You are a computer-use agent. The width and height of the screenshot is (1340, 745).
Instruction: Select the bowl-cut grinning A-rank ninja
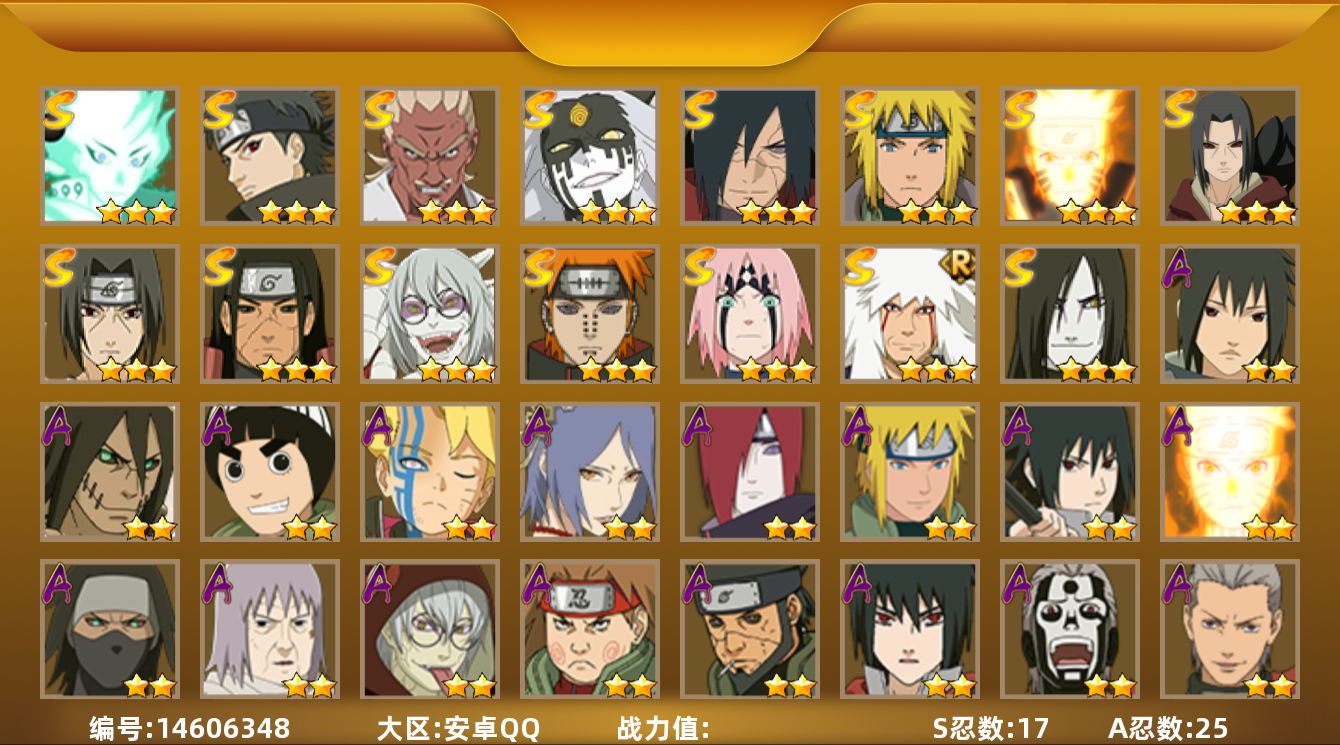(270, 472)
